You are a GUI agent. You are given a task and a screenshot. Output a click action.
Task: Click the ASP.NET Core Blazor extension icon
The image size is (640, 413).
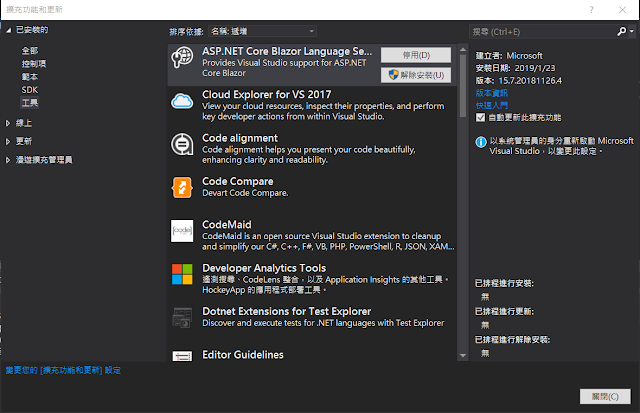click(182, 57)
